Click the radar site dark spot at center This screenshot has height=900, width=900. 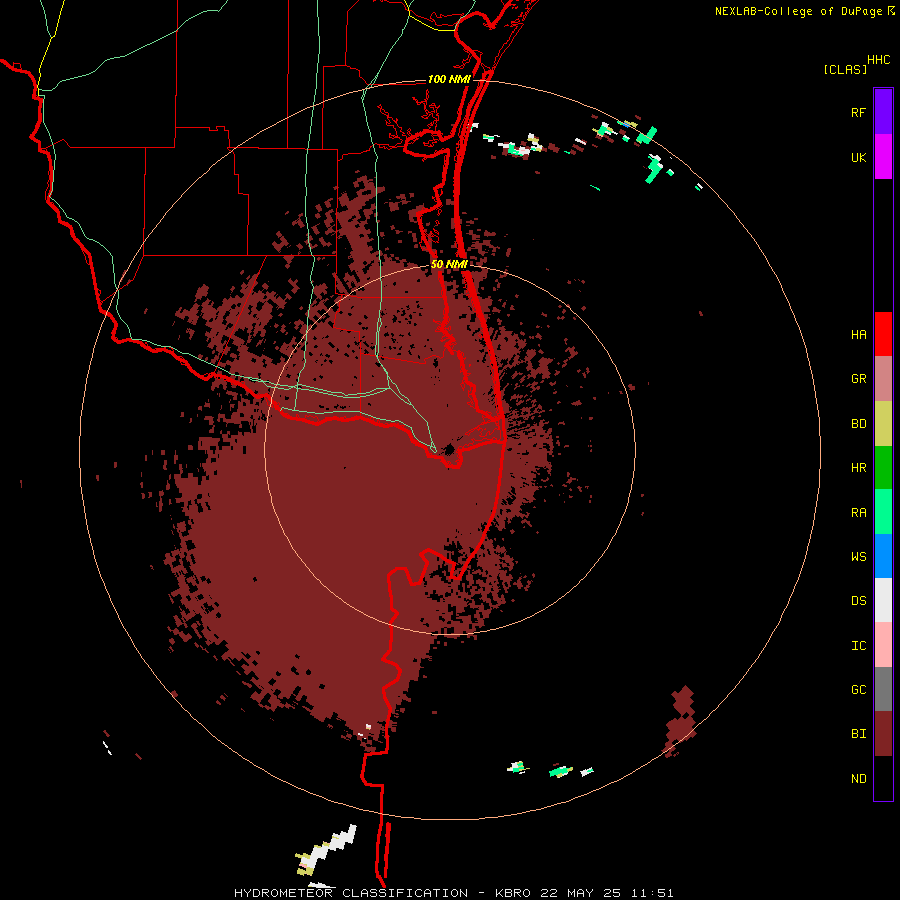[x=449, y=449]
